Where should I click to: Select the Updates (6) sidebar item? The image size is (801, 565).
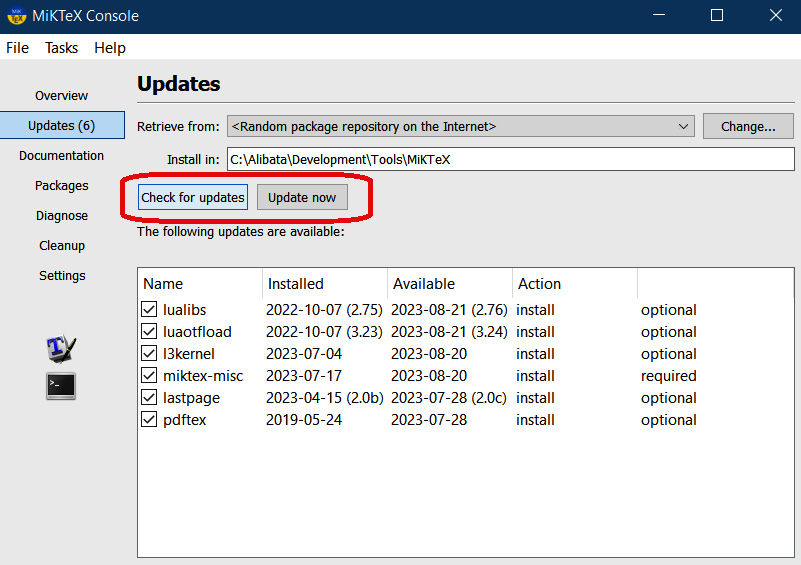[62, 125]
